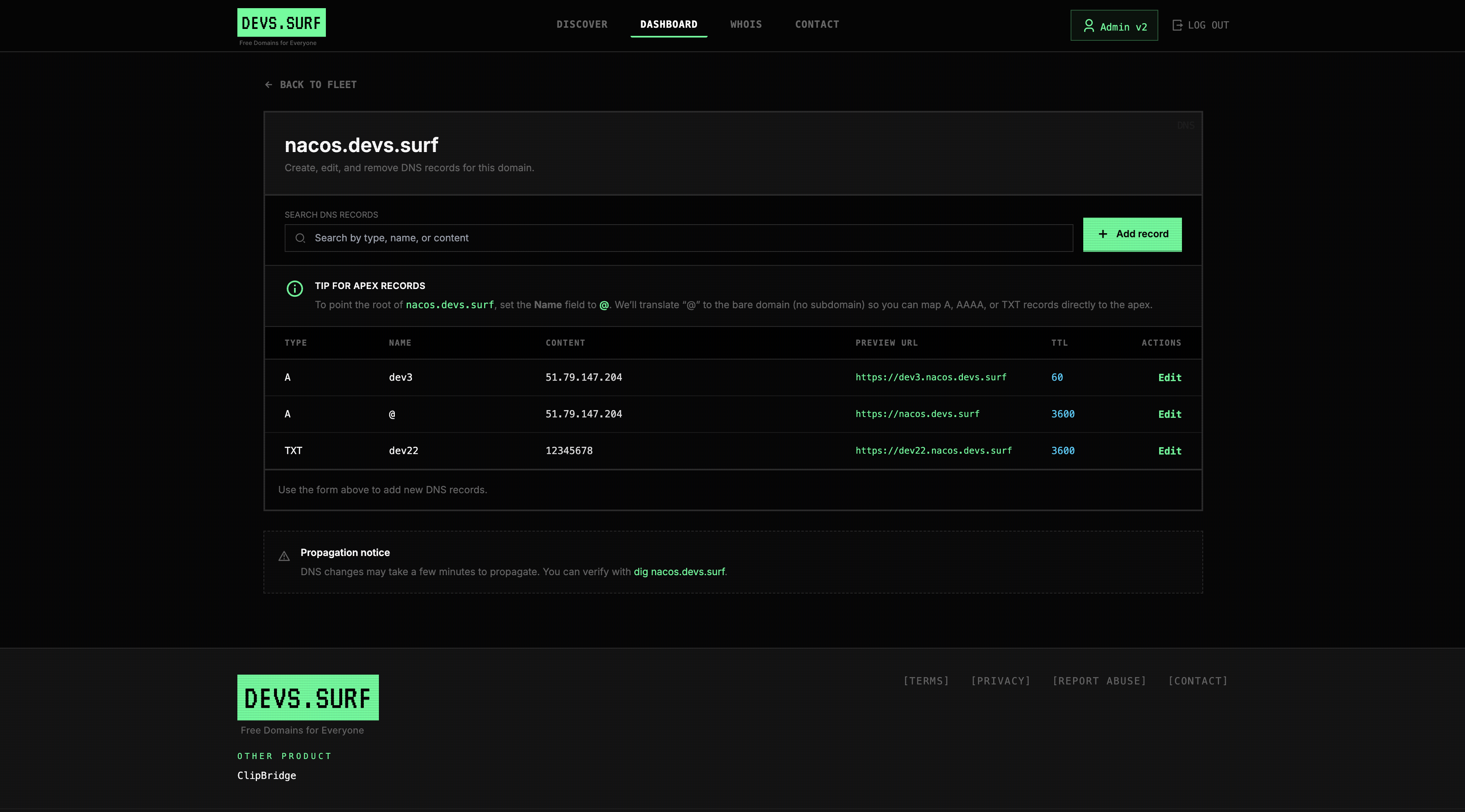Edit the dev3 A record
Viewport: 1465px width, 812px height.
1169,378
